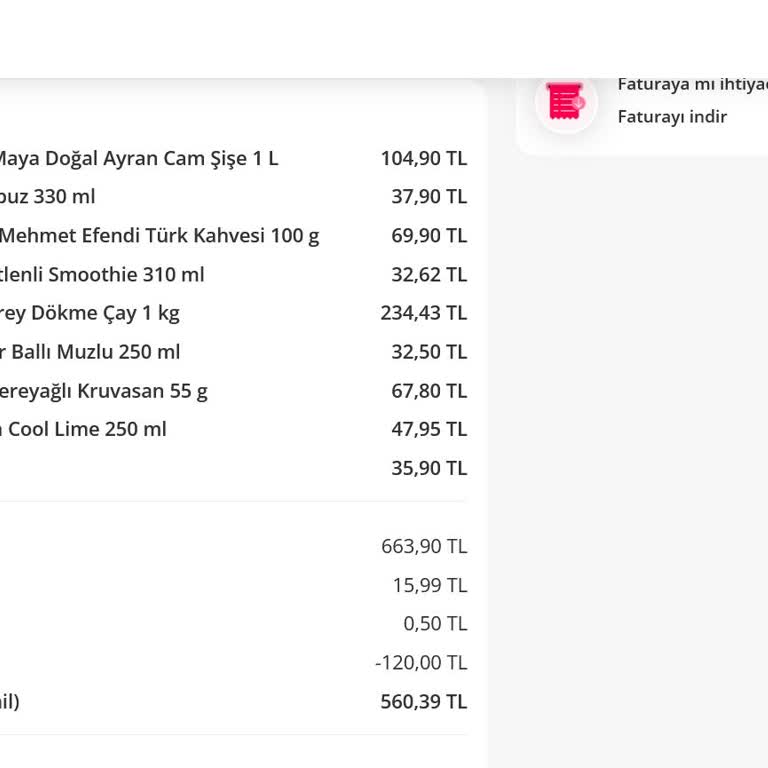Open the Faturayı indir link
768x768 pixels.
click(672, 117)
